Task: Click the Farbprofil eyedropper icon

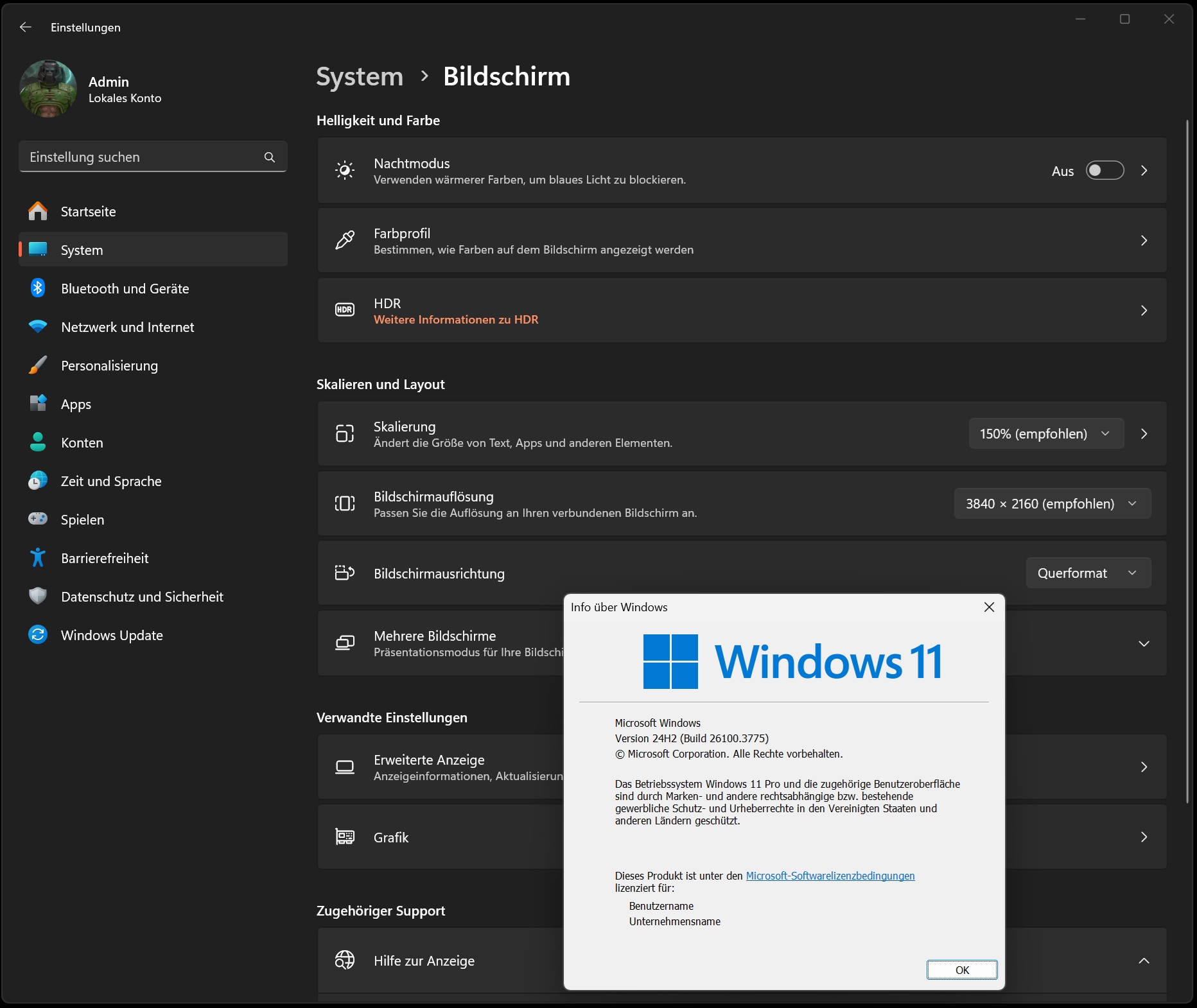Action: pyautogui.click(x=345, y=240)
